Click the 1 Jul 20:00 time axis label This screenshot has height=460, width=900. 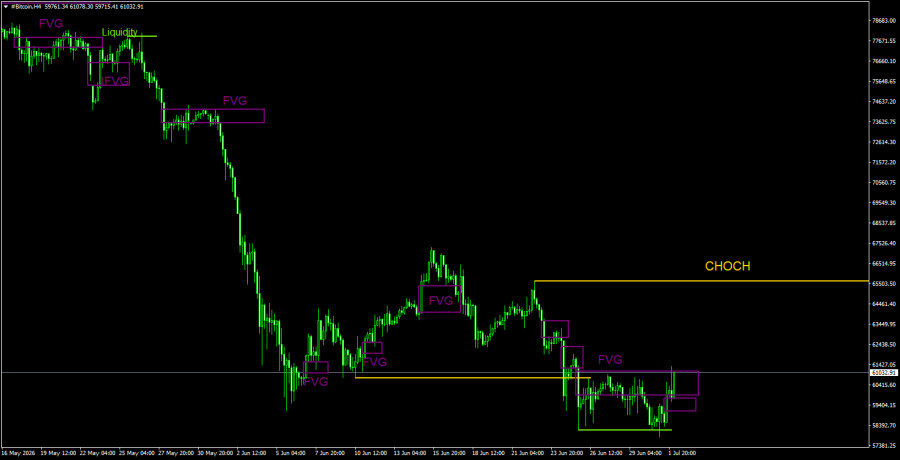(682, 453)
